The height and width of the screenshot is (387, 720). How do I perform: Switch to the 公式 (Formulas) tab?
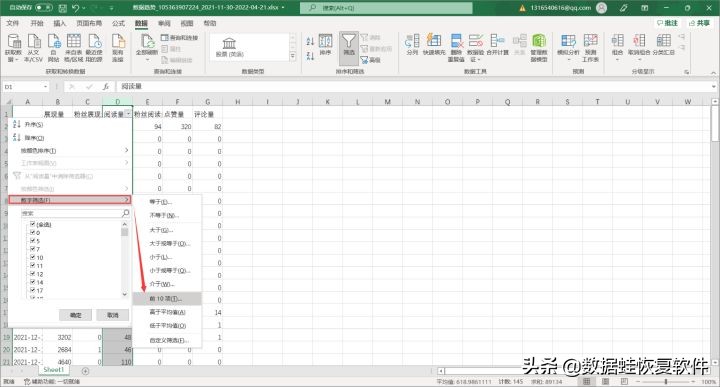click(118, 23)
